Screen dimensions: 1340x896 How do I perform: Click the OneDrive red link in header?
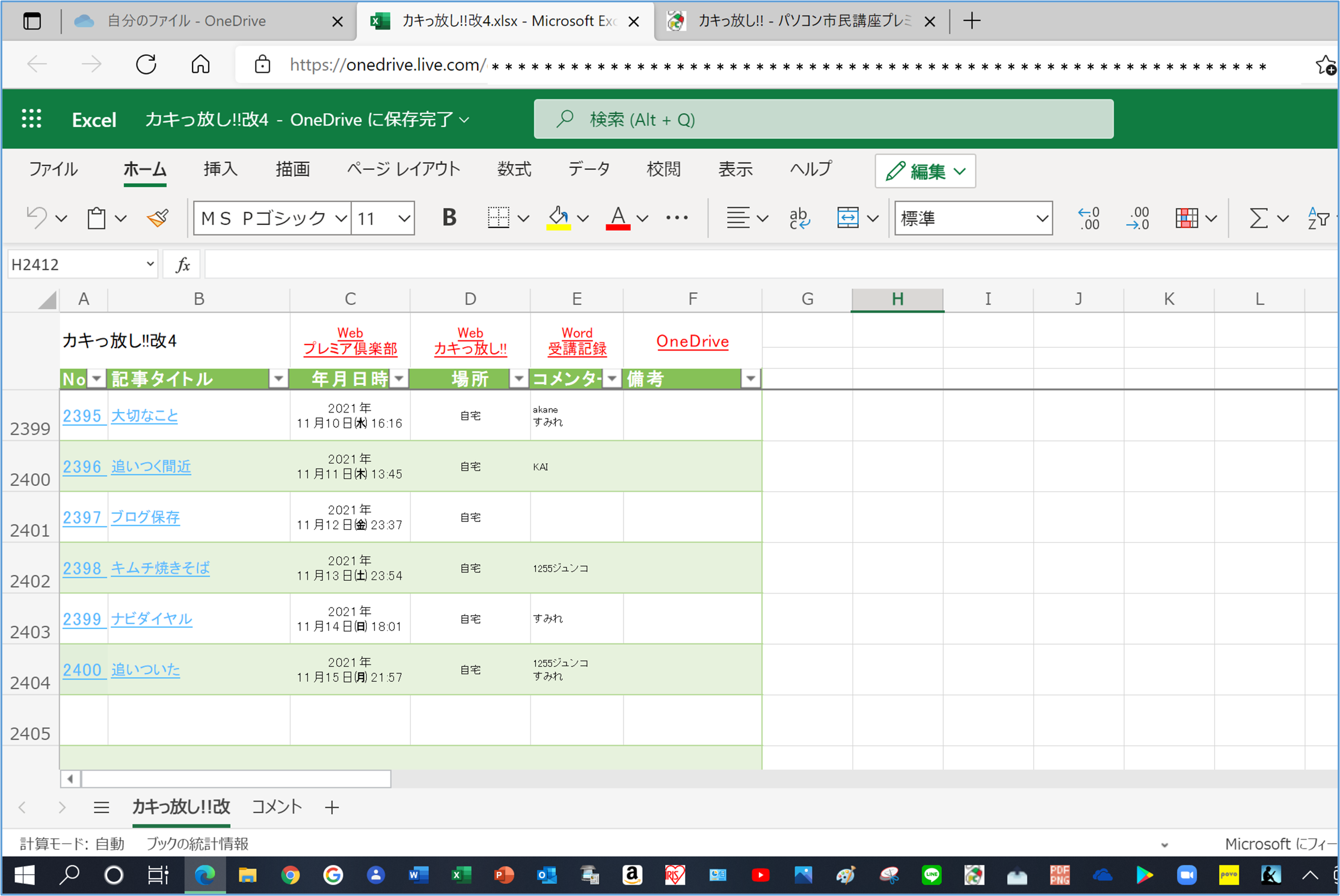click(692, 342)
